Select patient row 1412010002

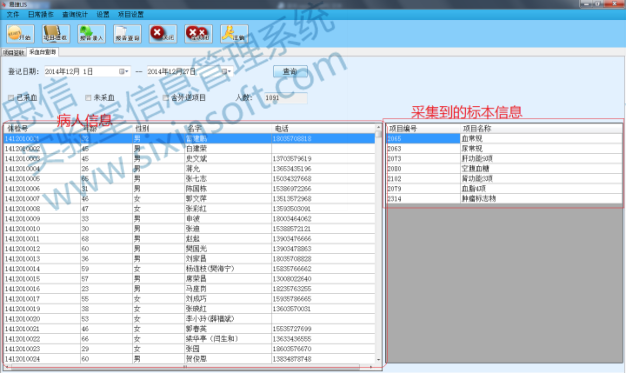click(x=189, y=149)
